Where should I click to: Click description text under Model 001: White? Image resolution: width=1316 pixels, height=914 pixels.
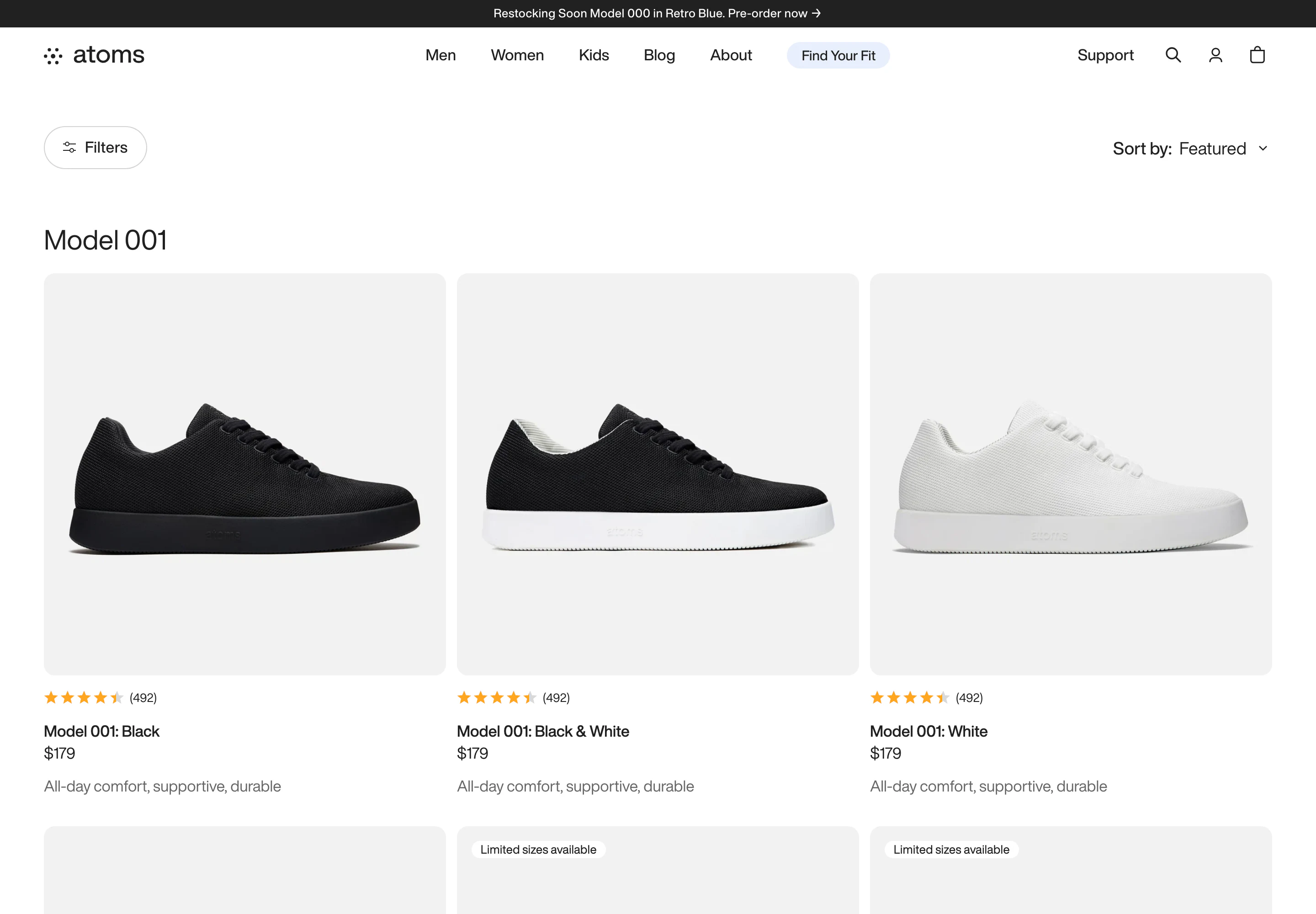coord(988,786)
